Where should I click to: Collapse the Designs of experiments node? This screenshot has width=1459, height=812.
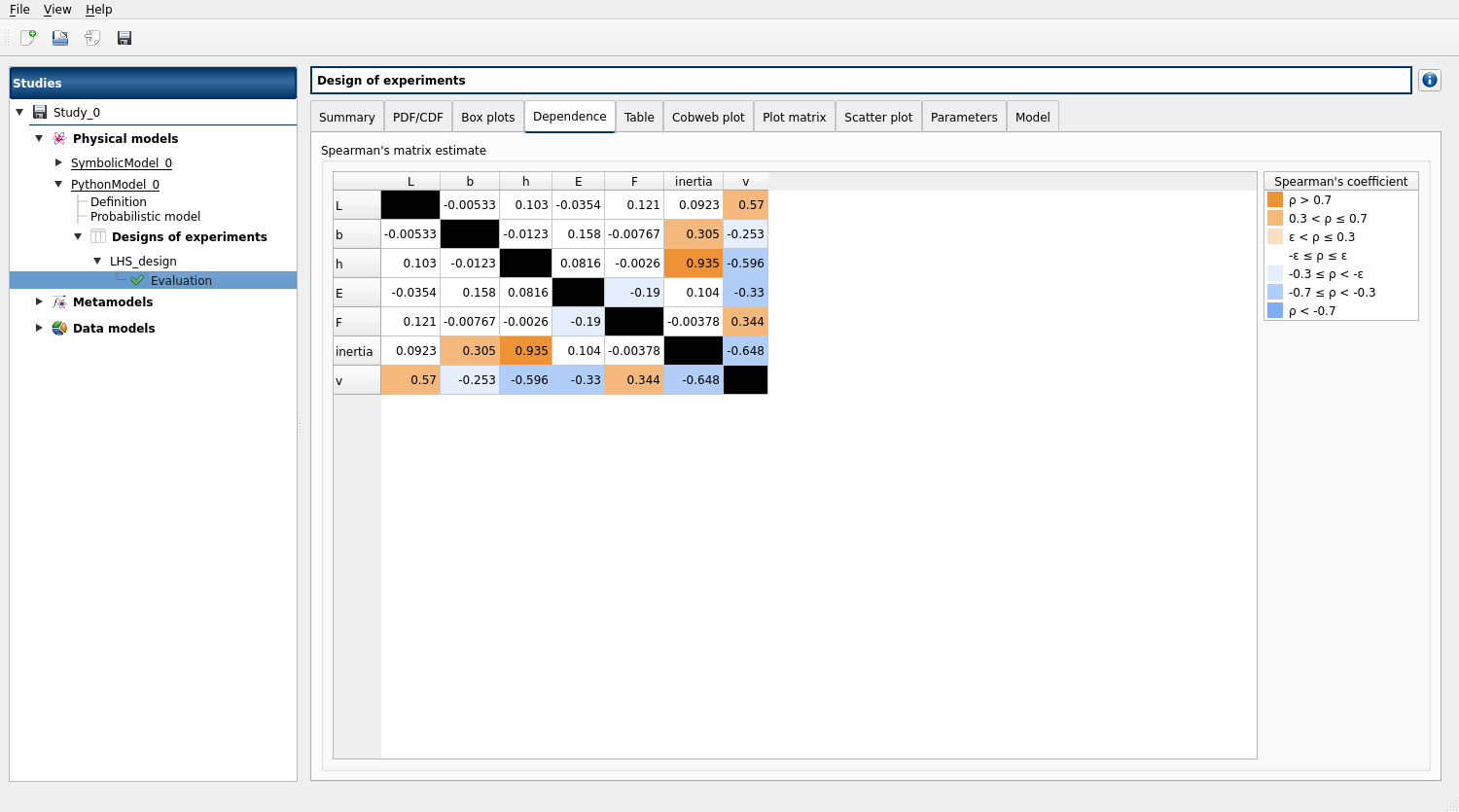click(78, 236)
